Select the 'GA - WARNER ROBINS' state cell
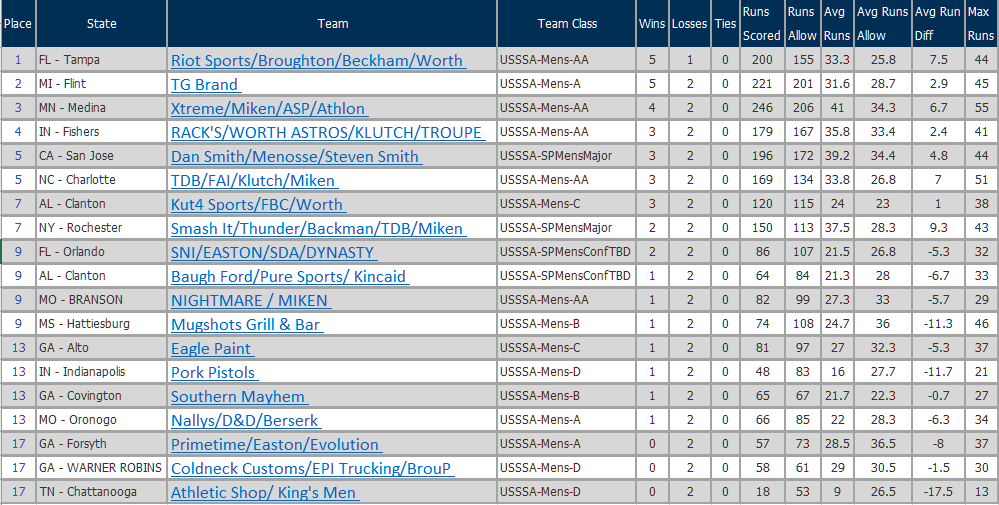 [101, 467]
